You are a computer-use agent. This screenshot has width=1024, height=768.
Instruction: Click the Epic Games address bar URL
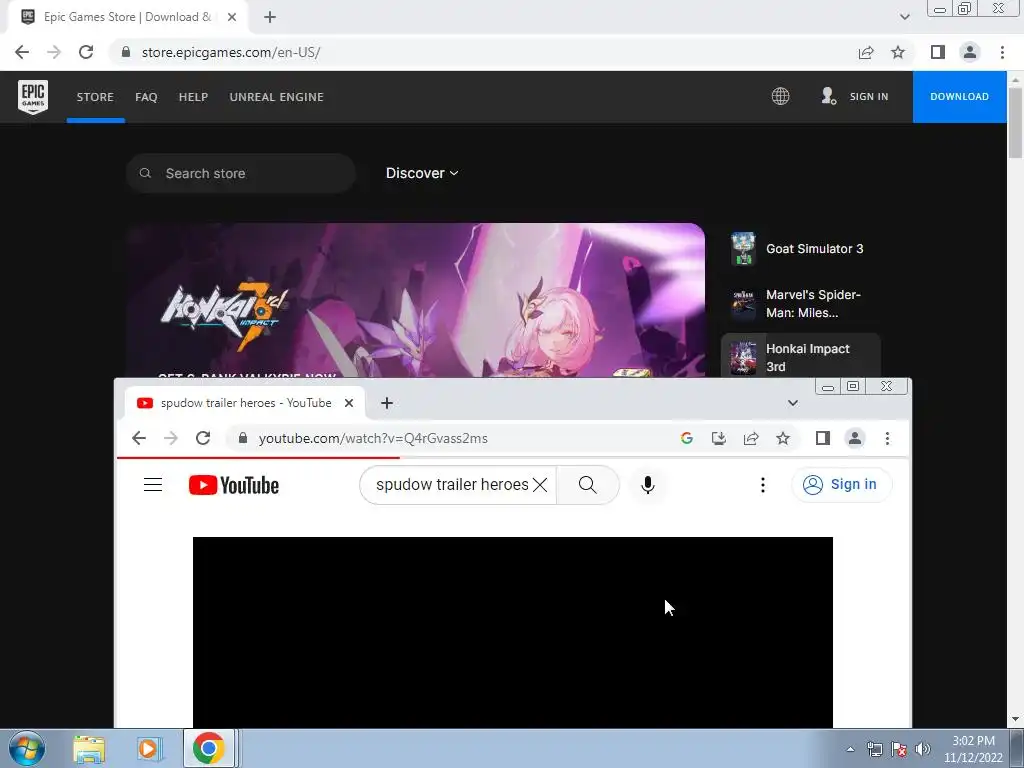click(231, 52)
